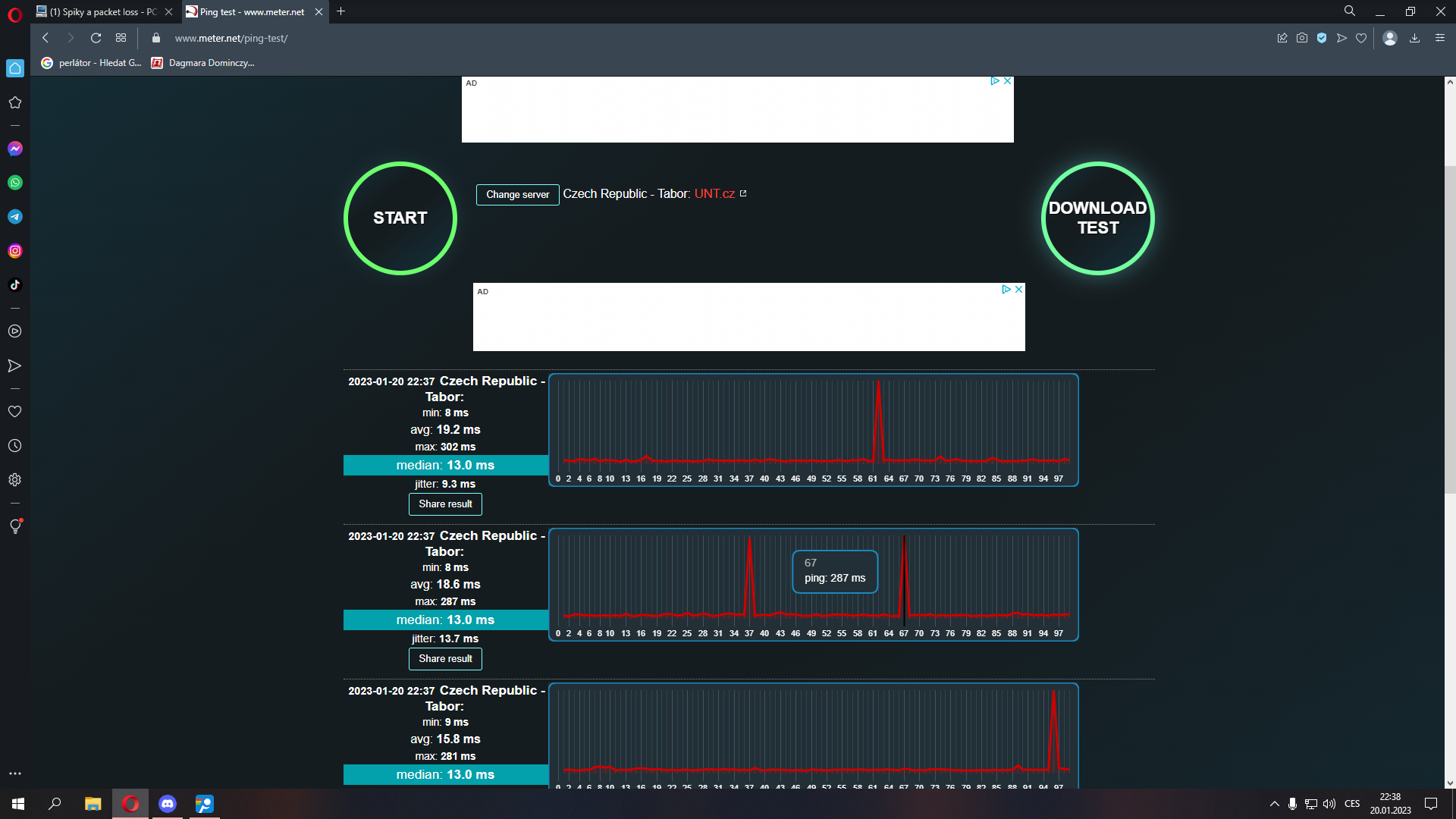The width and height of the screenshot is (1456, 819).
Task: Click the Change server button
Action: tap(517, 195)
